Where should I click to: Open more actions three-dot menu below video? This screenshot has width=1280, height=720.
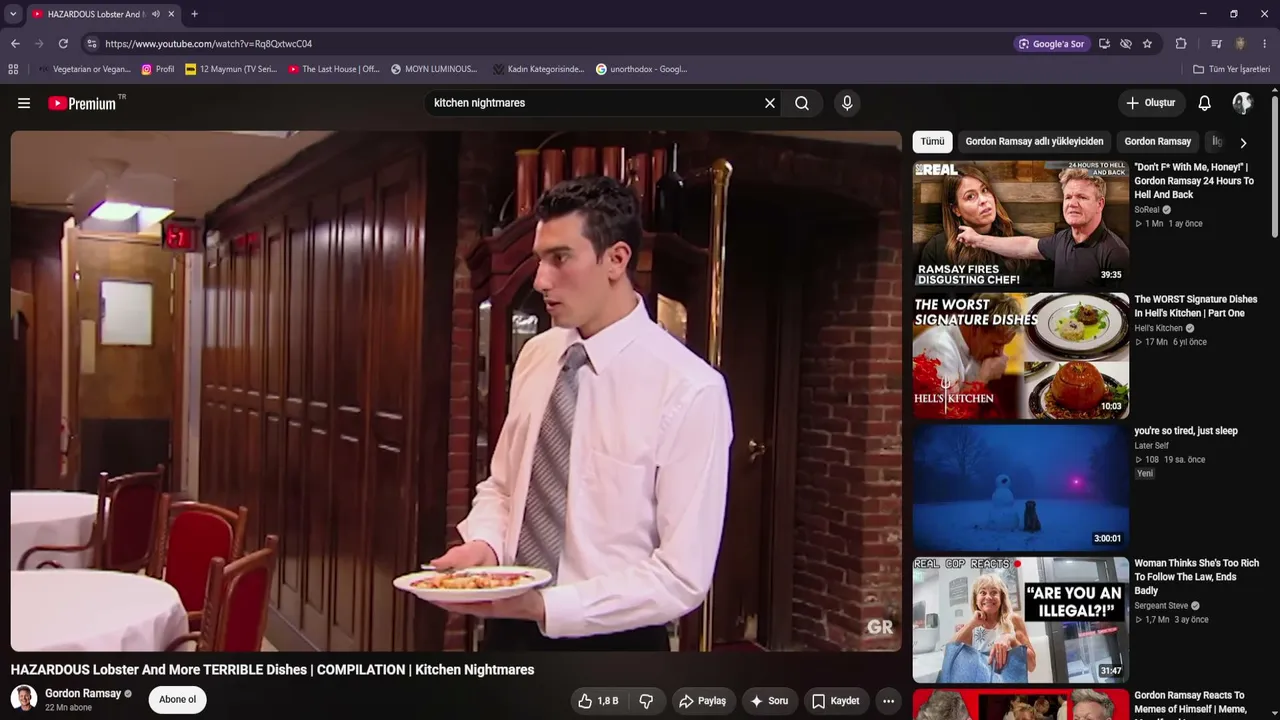(x=888, y=701)
